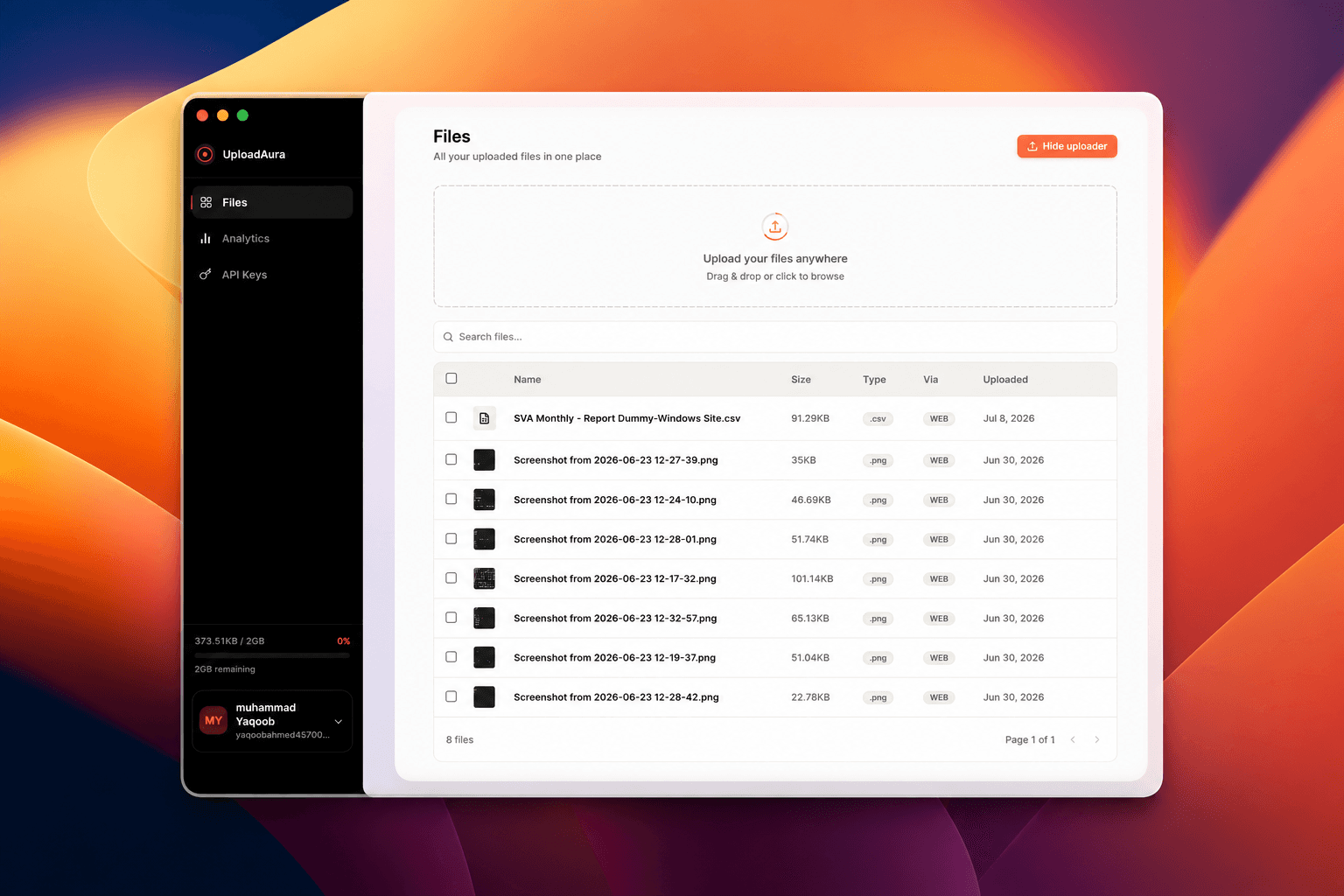The image size is (1344, 896).
Task: Click file name Screenshot from 2026-06-23 12-28-01.png
Action: click(x=615, y=539)
